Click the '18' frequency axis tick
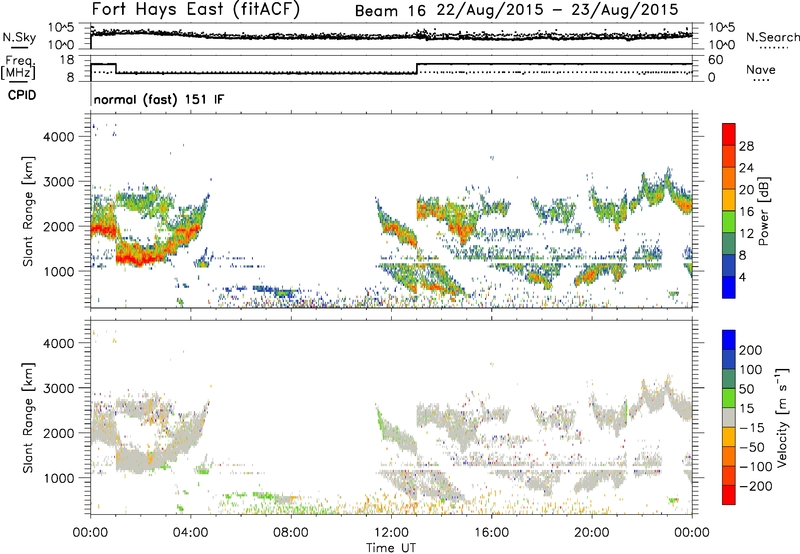This screenshot has height=554, width=800. pyautogui.click(x=67, y=60)
